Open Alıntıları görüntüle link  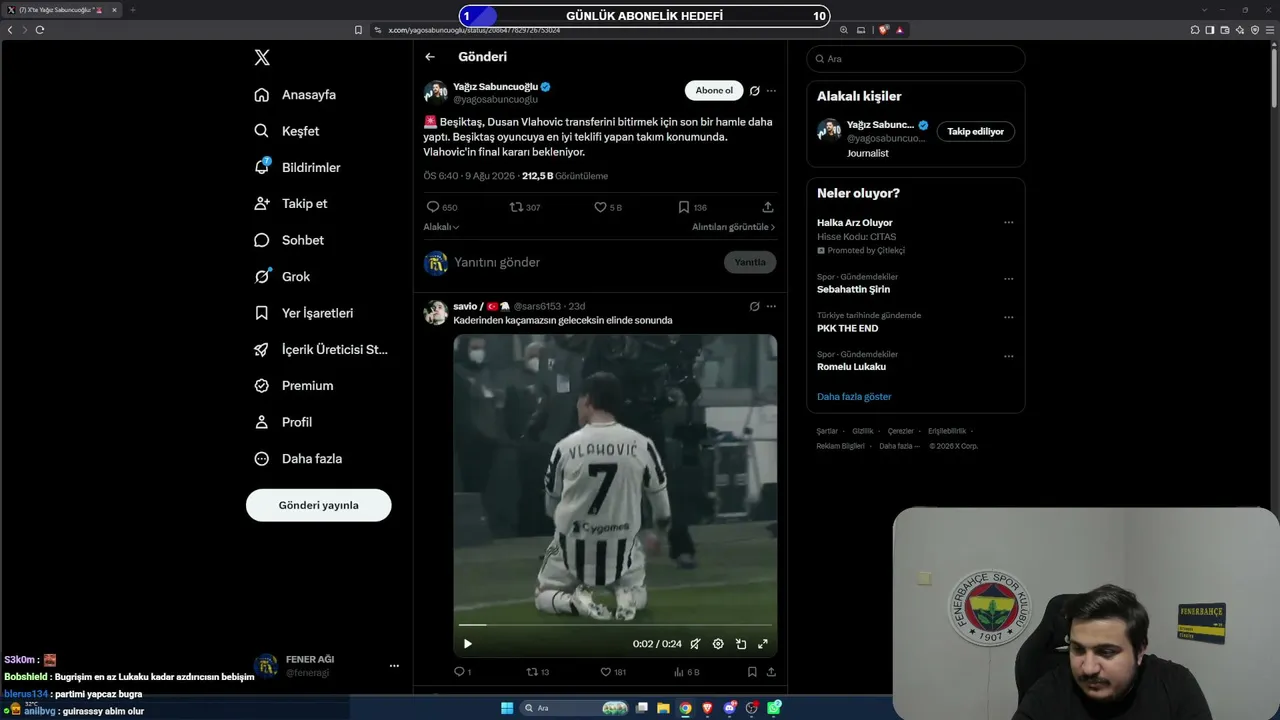click(734, 227)
